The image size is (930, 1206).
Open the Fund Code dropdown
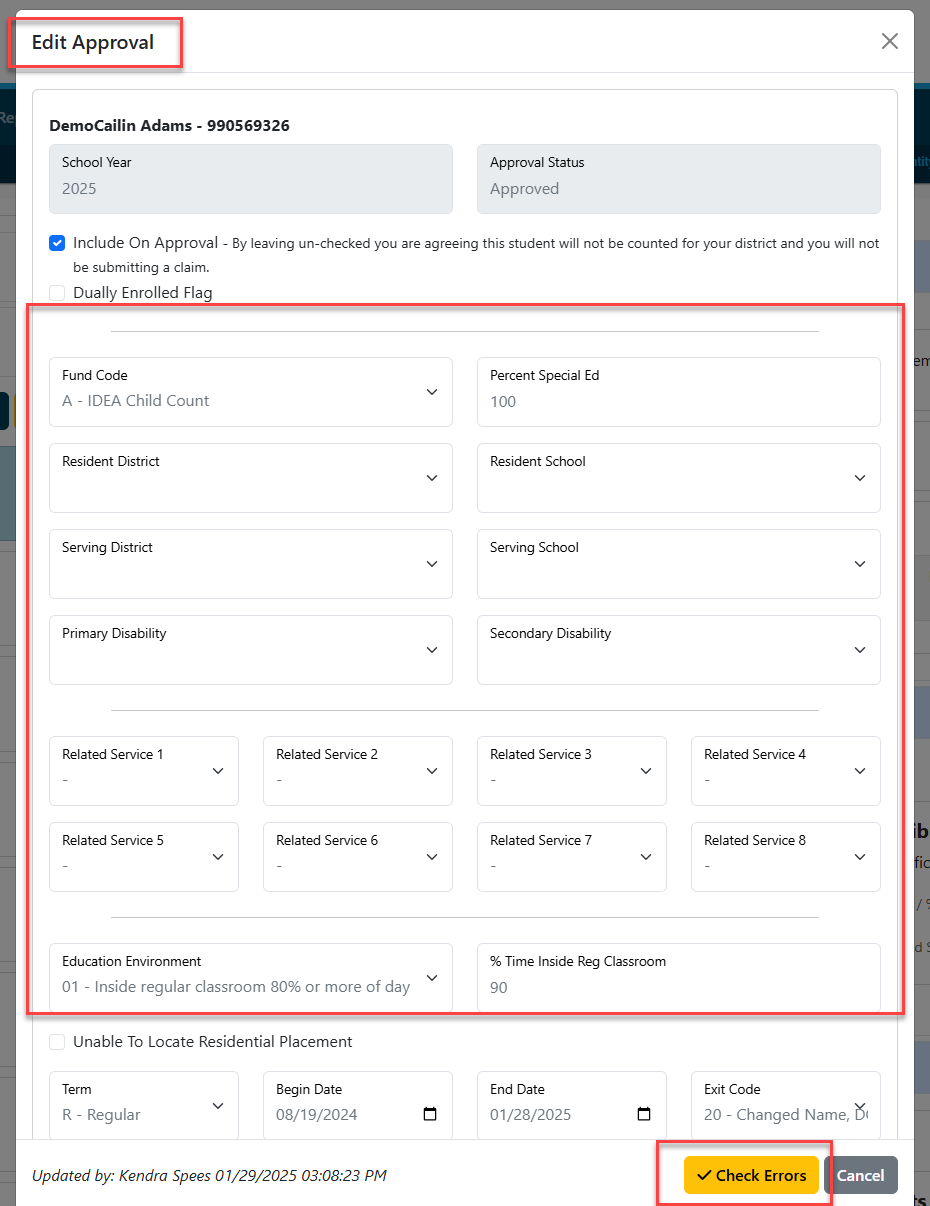(251, 392)
